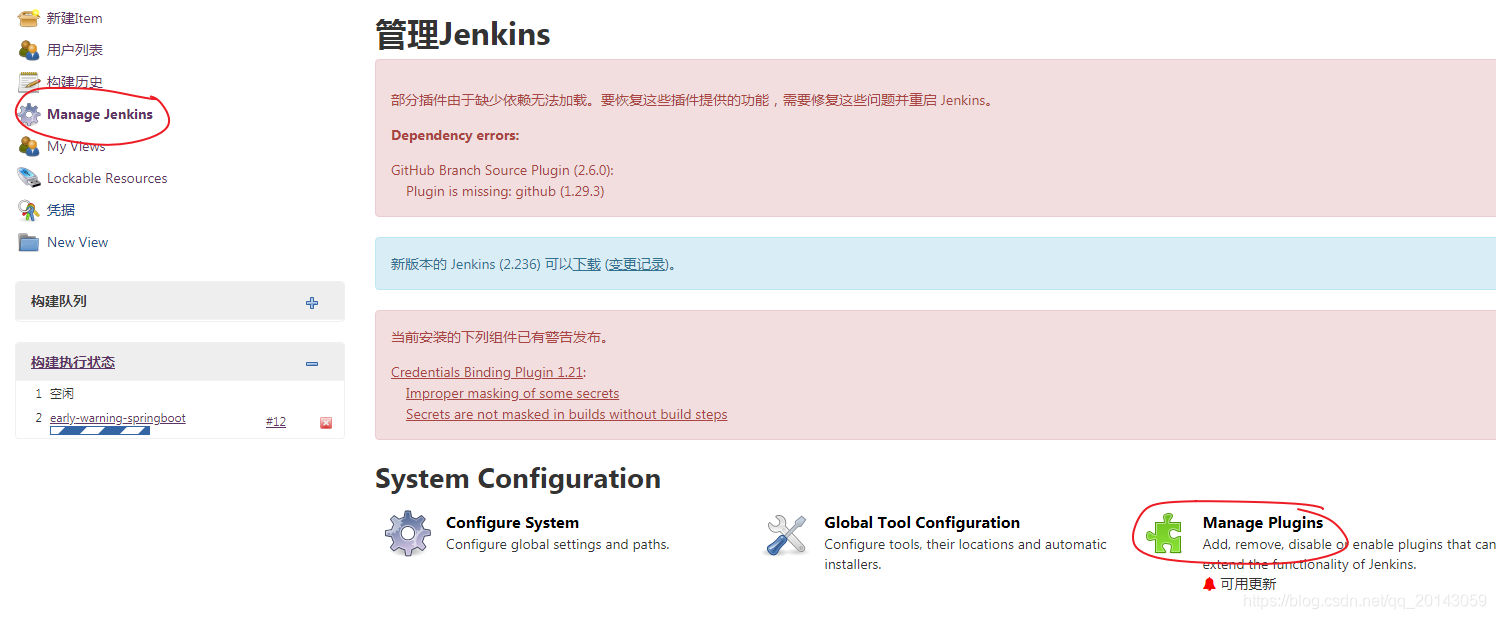Viewport: 1496px width, 619px height.
Task: Click the Configure System gear icon
Action: pyautogui.click(x=408, y=534)
